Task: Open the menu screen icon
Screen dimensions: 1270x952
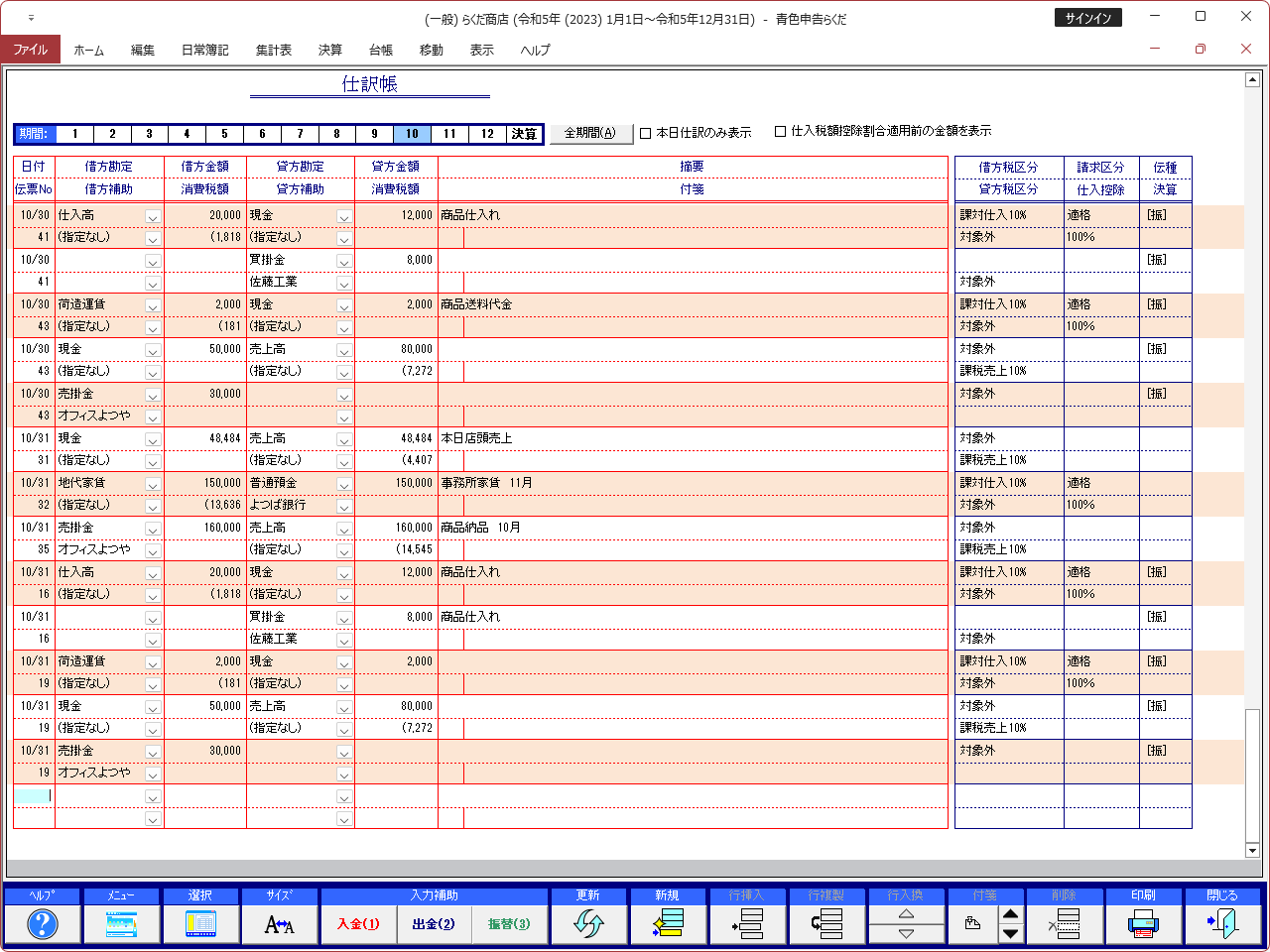Action: point(121,924)
